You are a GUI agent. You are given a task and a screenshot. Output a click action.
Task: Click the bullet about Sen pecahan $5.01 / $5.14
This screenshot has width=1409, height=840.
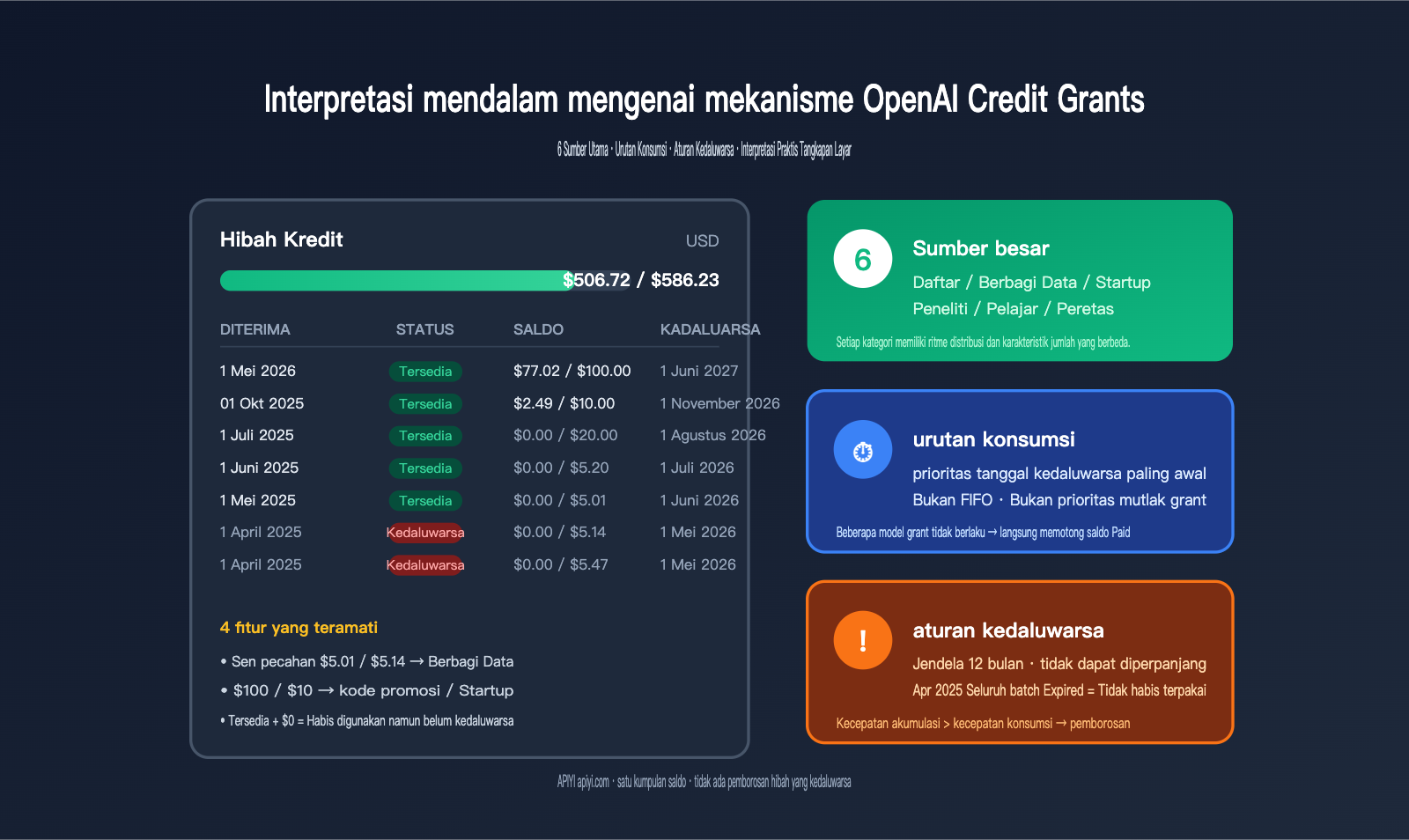pyautogui.click(x=367, y=661)
